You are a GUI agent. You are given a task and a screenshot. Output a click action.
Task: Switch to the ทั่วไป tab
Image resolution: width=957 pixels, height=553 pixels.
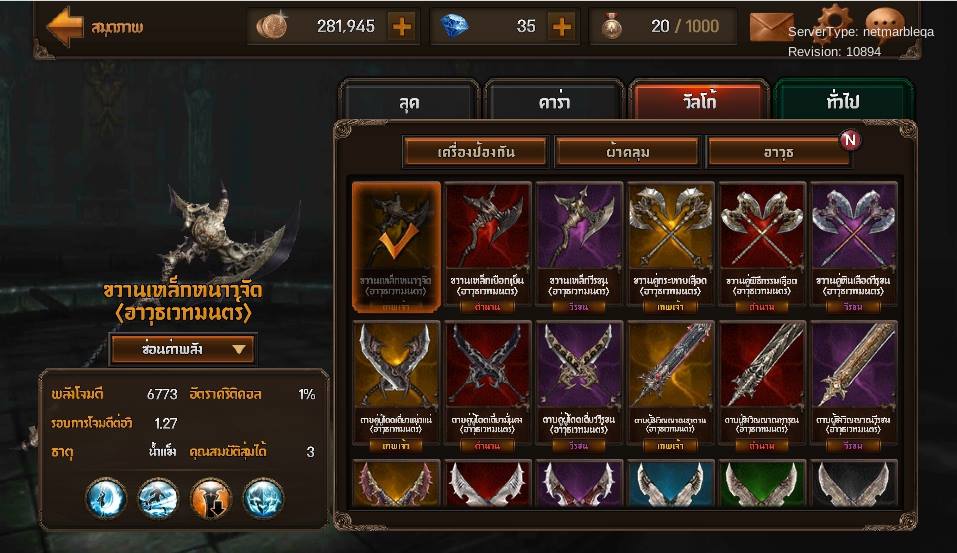coord(843,100)
